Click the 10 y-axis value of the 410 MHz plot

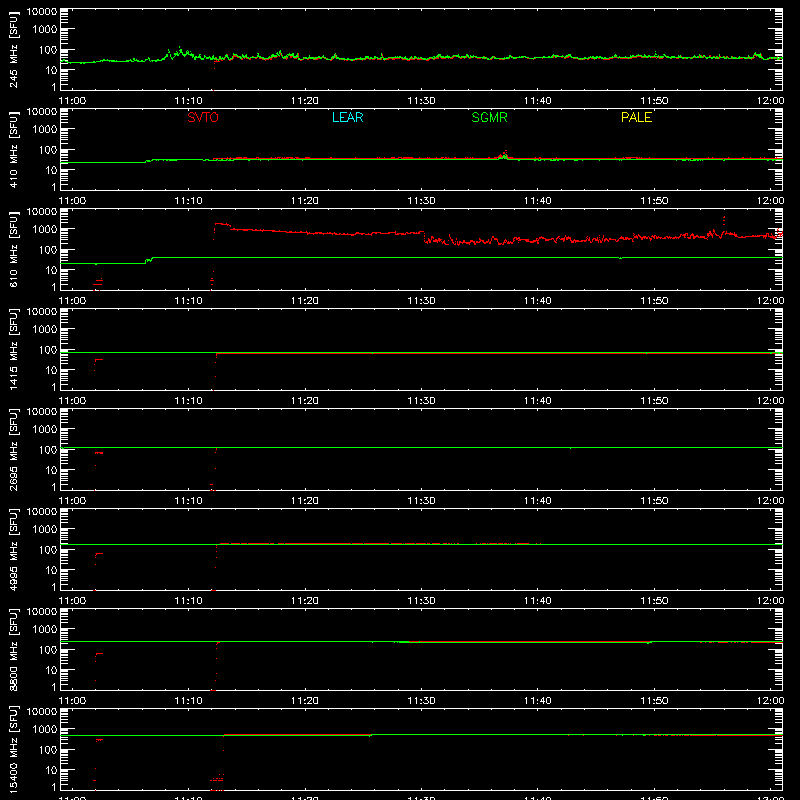click(x=51, y=170)
